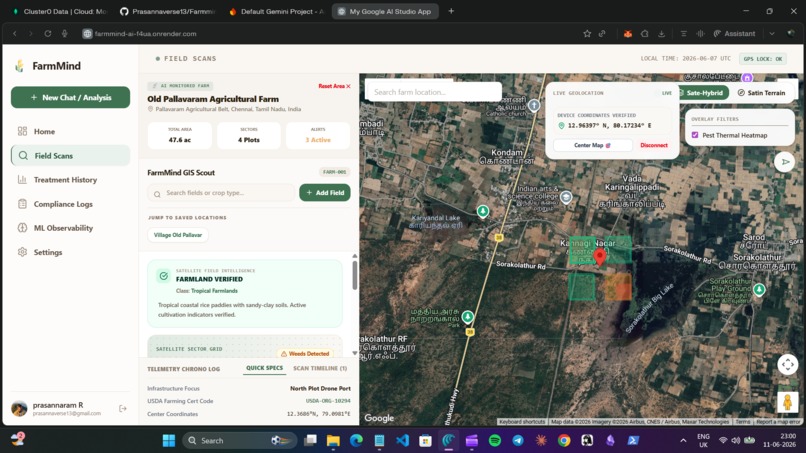Switch to Default Gemini Project browser tab
The image size is (806, 453).
coord(277,11)
